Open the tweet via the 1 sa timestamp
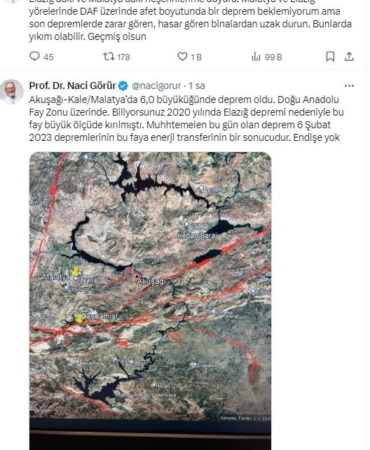The width and height of the screenshot is (370, 450). pyautogui.click(x=197, y=86)
